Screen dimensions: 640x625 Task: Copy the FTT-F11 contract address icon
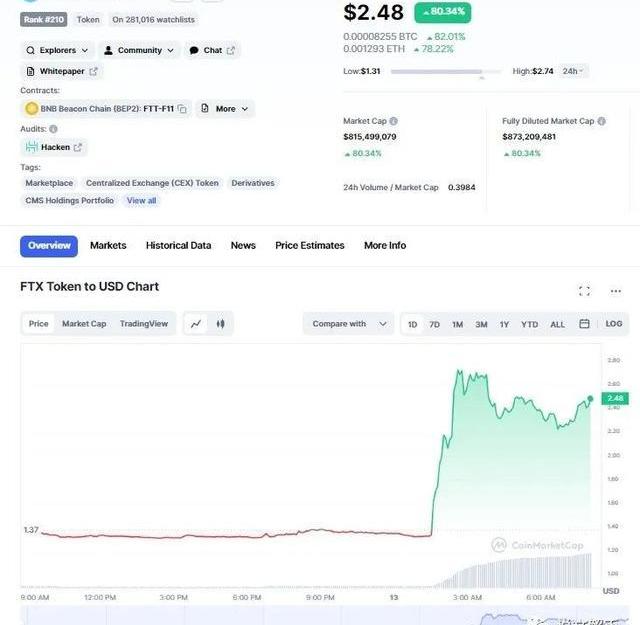(182, 109)
